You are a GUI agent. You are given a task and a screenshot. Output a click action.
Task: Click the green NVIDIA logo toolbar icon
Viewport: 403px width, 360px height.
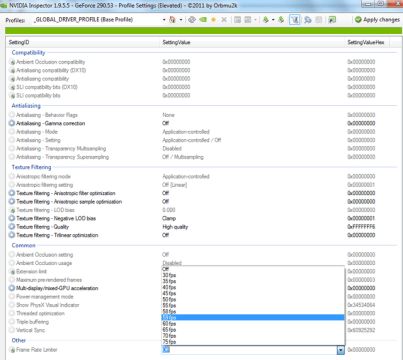[x=203, y=20]
